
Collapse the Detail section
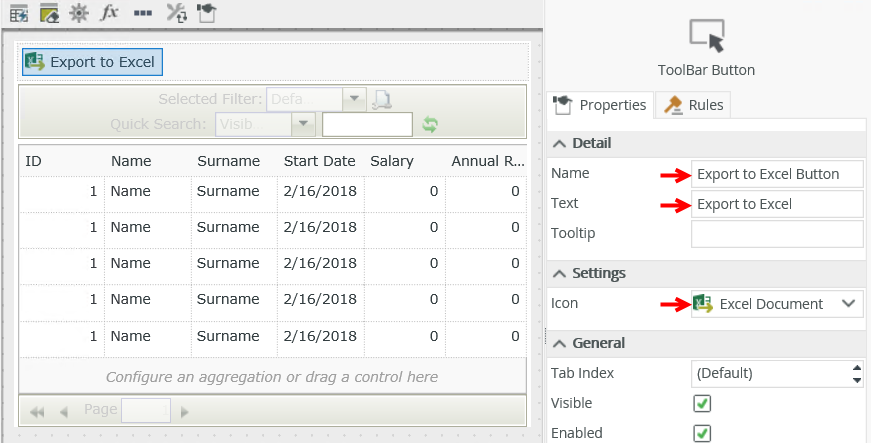[560, 143]
